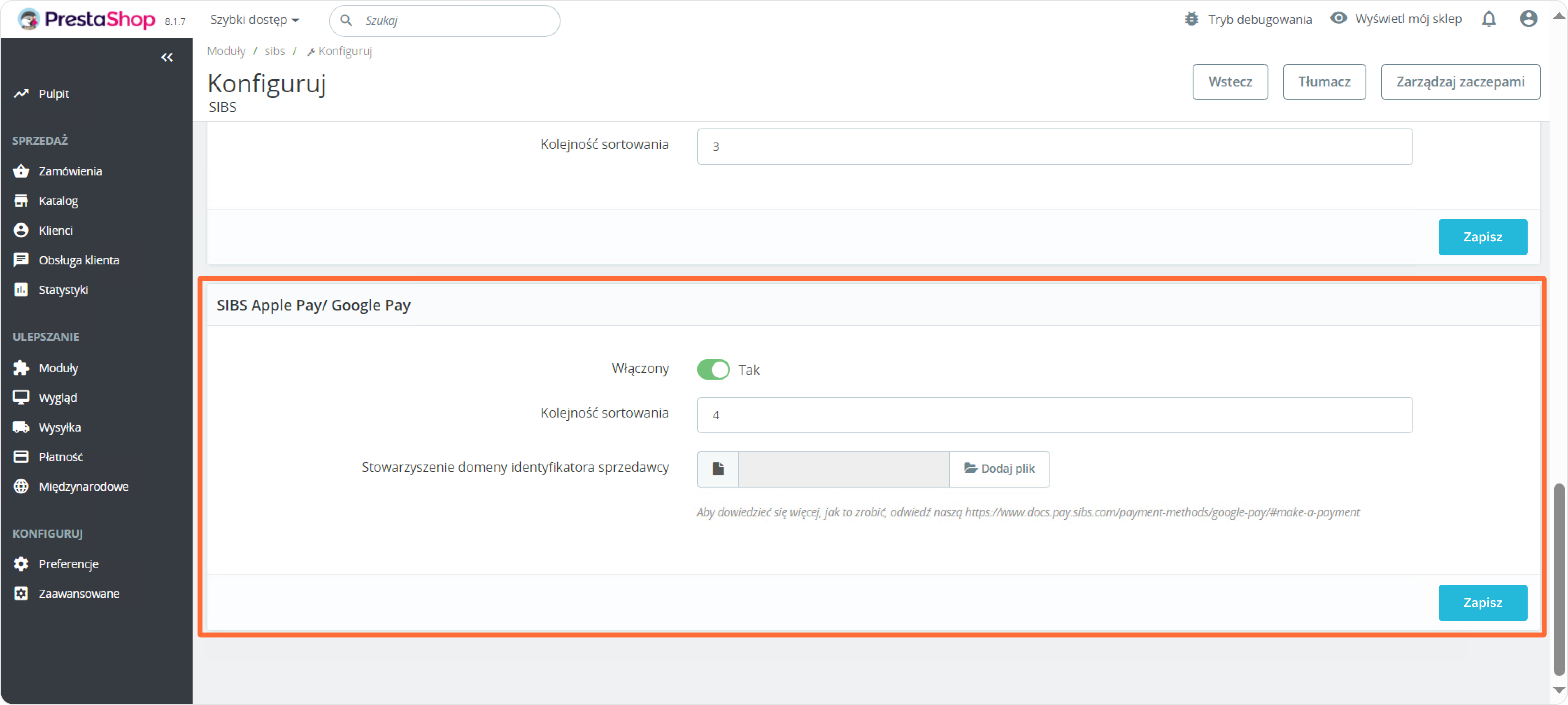Screen dimensions: 1568x705
Task: Click the Wysyłka truck icon
Action: [x=21, y=427]
